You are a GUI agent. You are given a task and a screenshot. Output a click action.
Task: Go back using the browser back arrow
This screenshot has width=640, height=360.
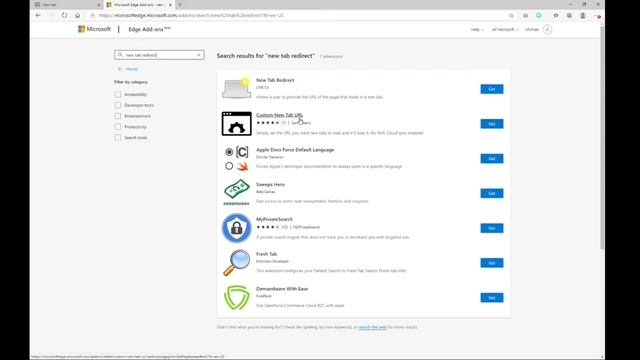tap(38, 16)
